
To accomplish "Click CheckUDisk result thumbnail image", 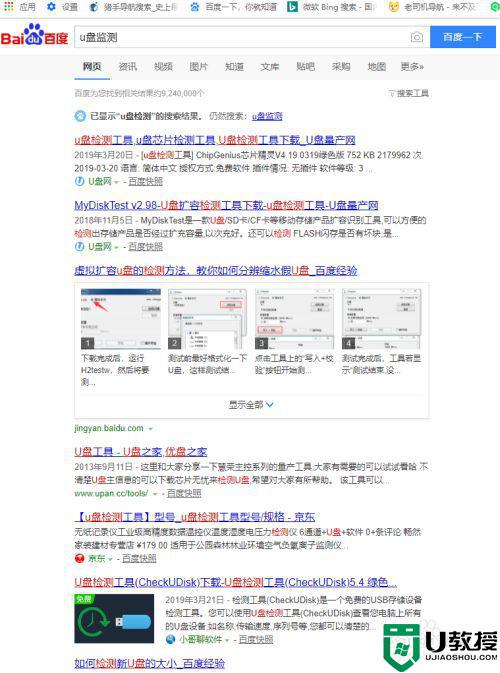I will [x=114, y=618].
